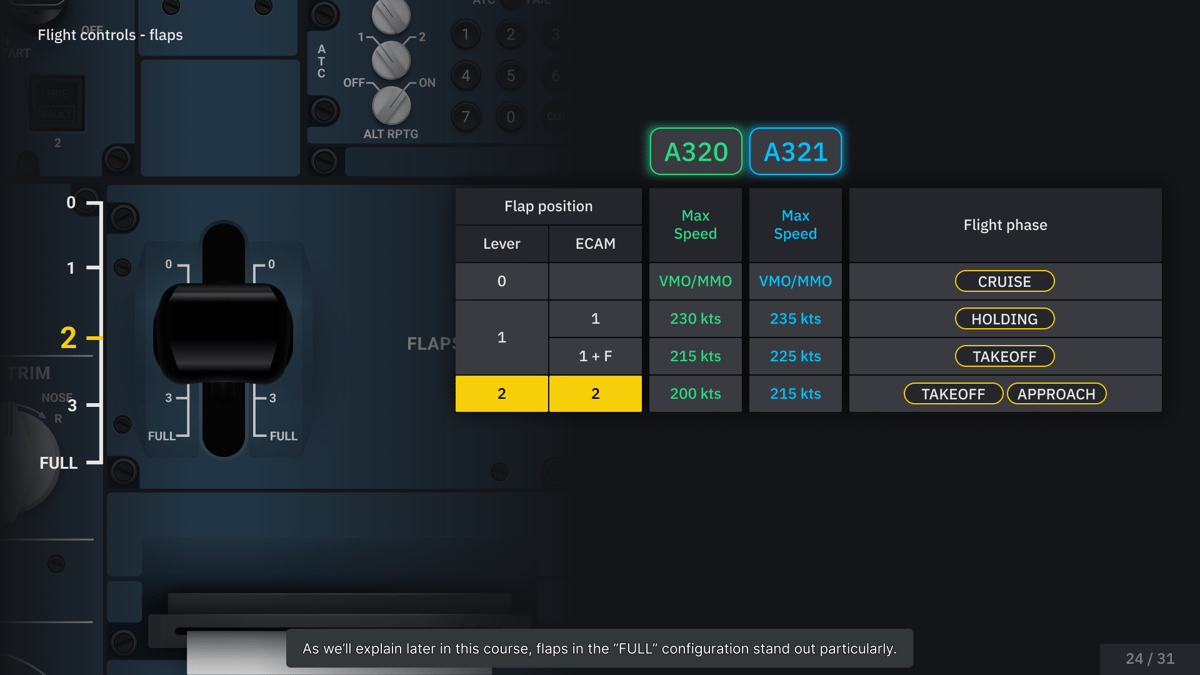Screen dimensions: 1200x675
Task: Select the A320 aircraft tab
Action: pyautogui.click(x=695, y=151)
